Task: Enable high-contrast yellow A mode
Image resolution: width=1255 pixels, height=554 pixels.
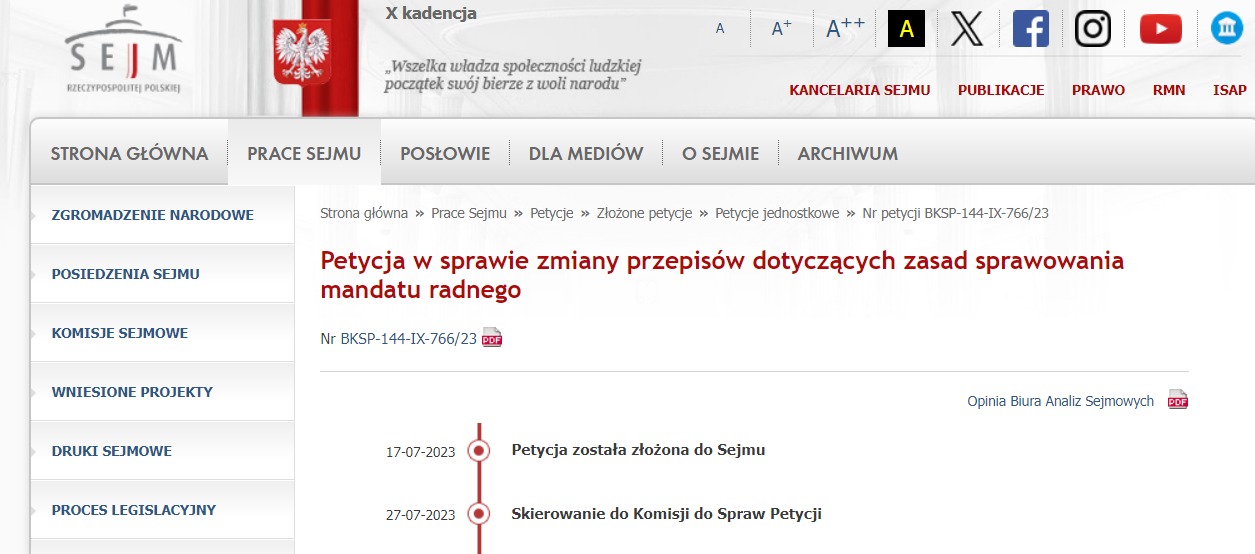Action: coord(907,29)
